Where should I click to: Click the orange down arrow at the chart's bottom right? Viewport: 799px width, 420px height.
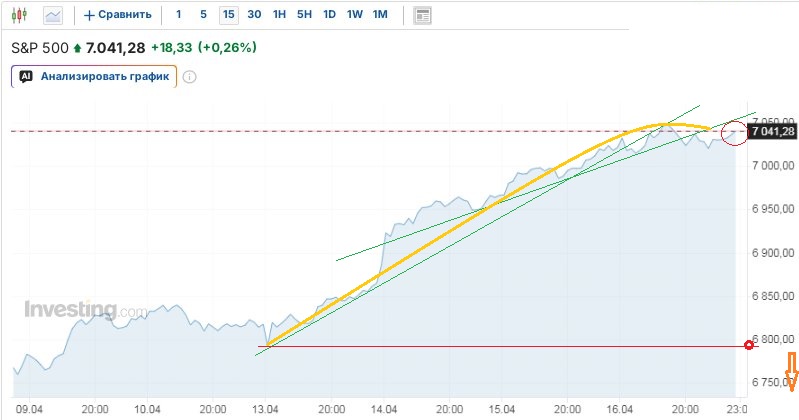pyautogui.click(x=791, y=377)
